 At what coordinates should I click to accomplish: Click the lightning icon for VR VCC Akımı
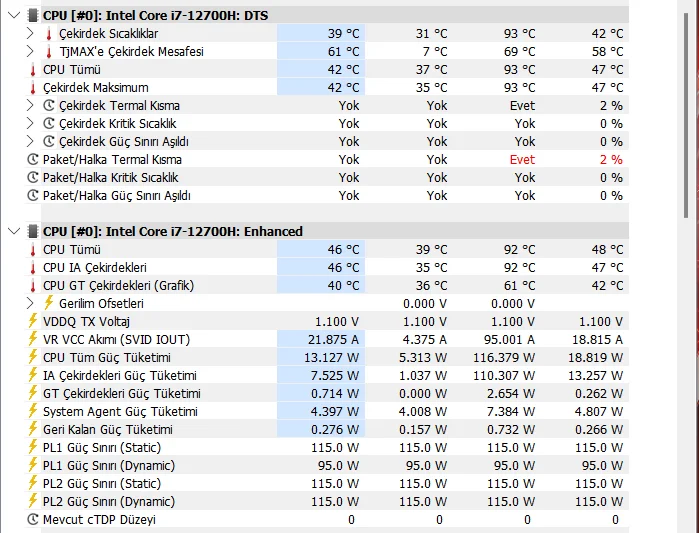[x=32, y=340]
